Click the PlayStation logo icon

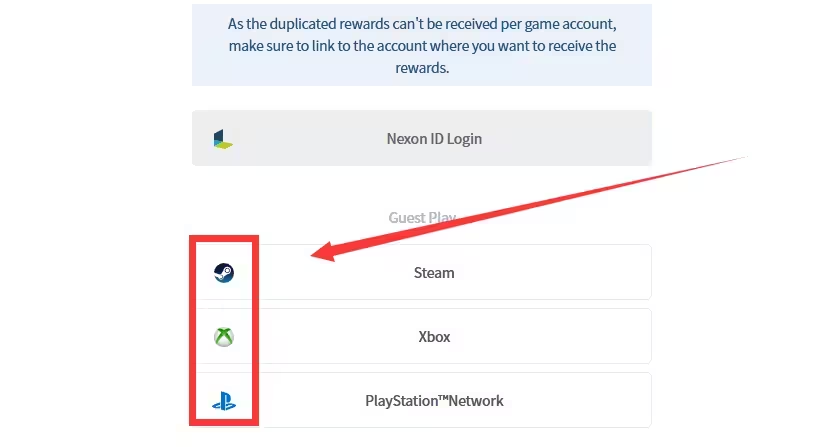(x=224, y=401)
